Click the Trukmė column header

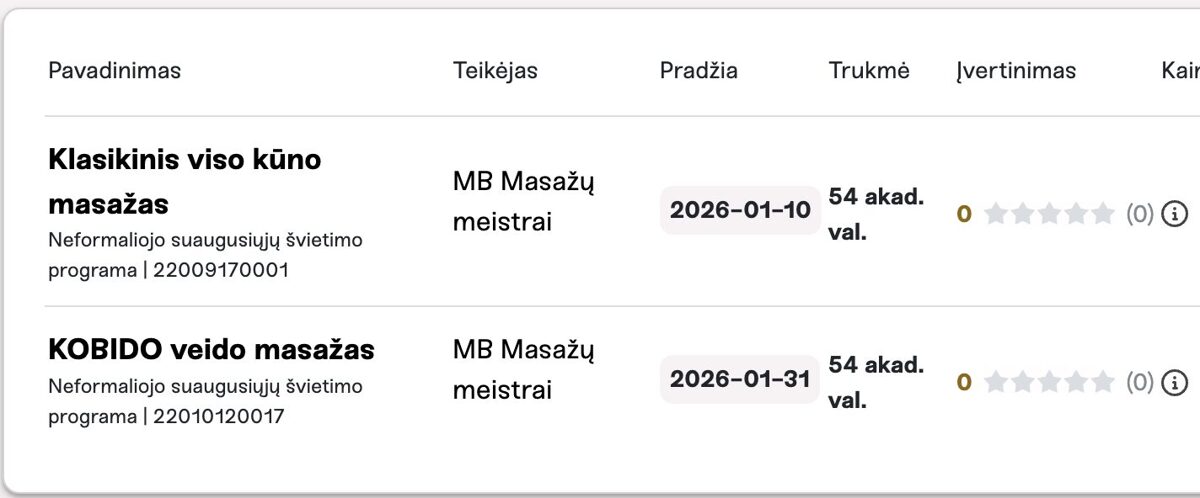[869, 71]
